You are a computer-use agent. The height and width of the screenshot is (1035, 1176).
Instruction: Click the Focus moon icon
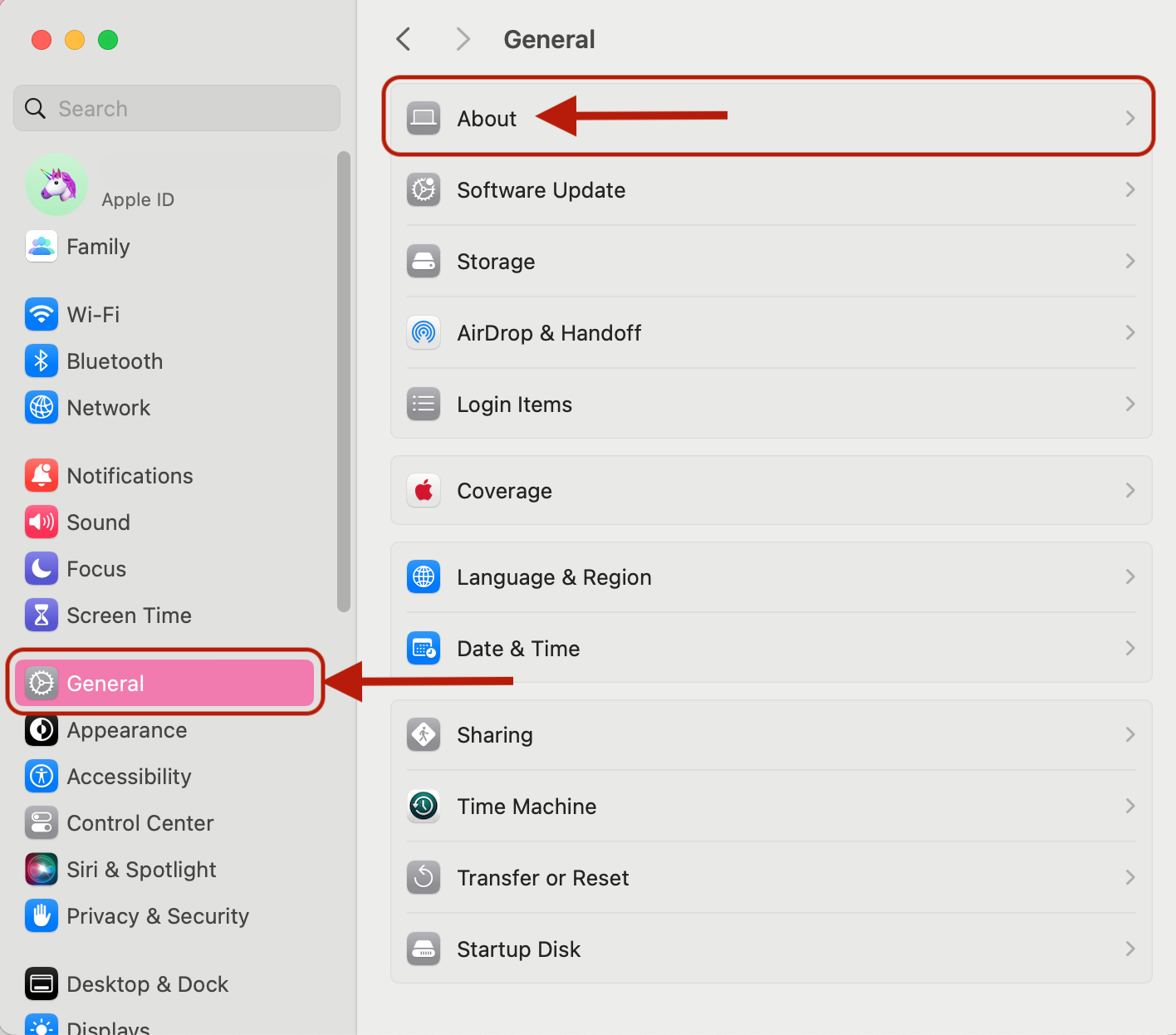tap(42, 568)
